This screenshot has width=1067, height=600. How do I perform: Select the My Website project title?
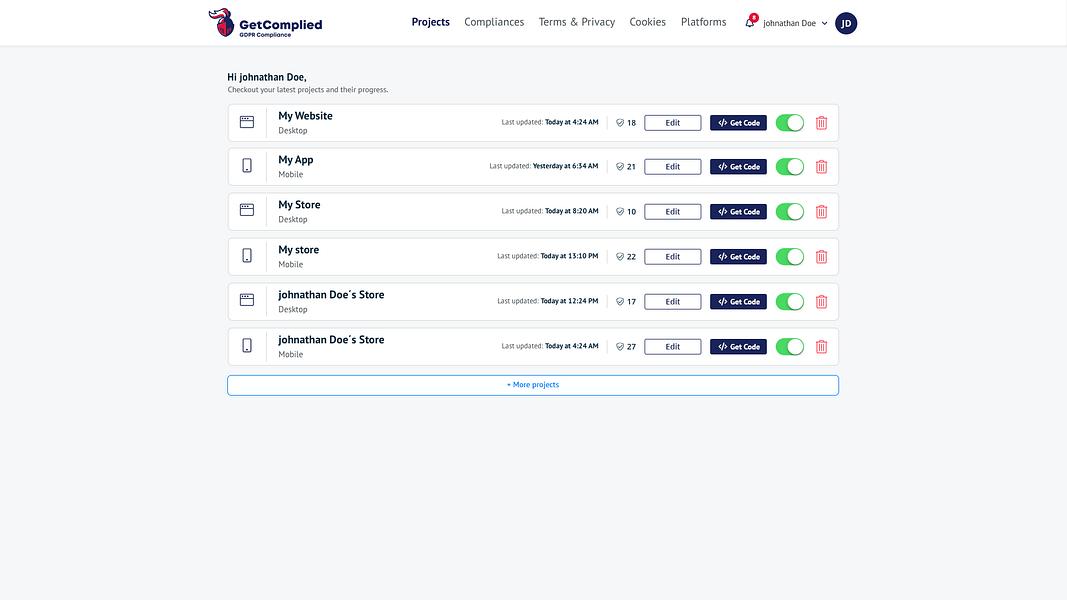pos(305,116)
